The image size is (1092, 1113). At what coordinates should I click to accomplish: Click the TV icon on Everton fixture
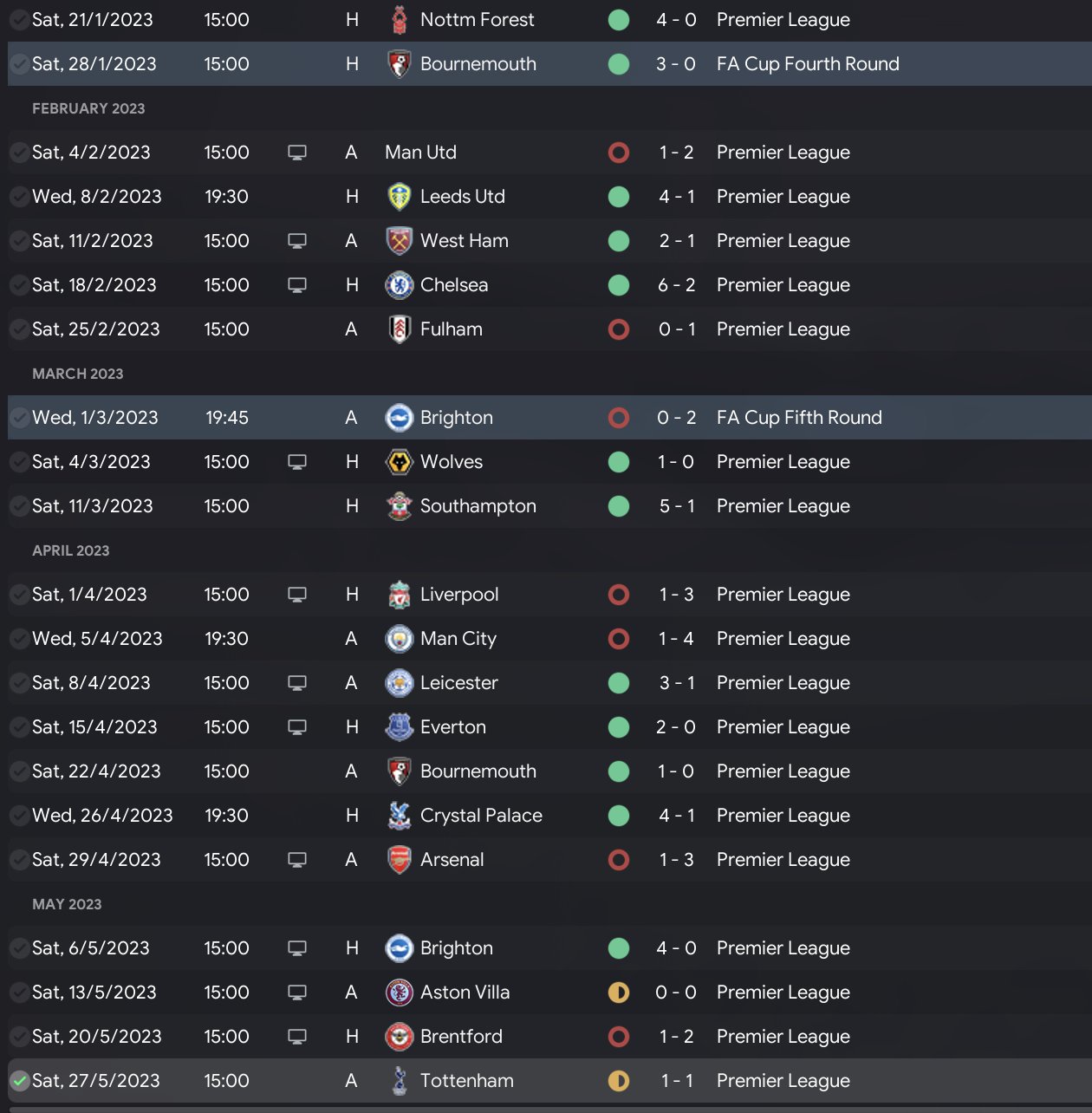click(x=297, y=727)
